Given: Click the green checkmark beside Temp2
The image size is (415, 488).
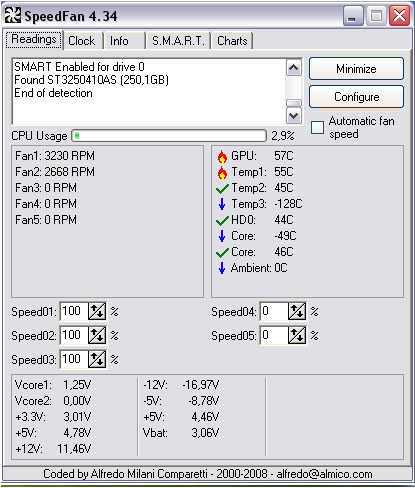Looking at the screenshot, I should (222, 188).
